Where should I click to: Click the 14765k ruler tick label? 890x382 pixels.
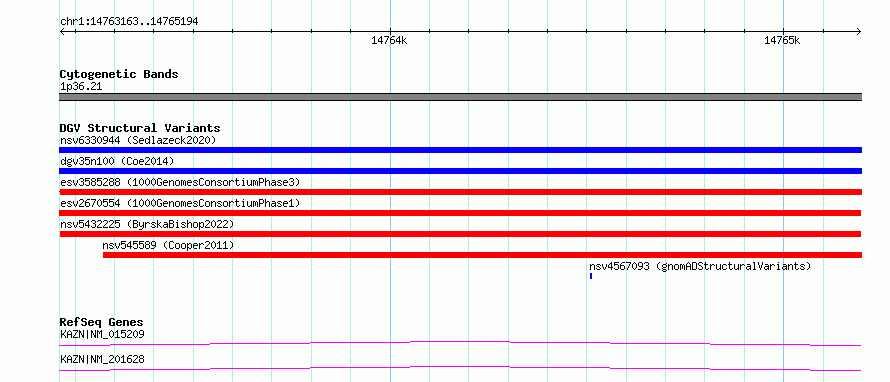[x=782, y=40]
